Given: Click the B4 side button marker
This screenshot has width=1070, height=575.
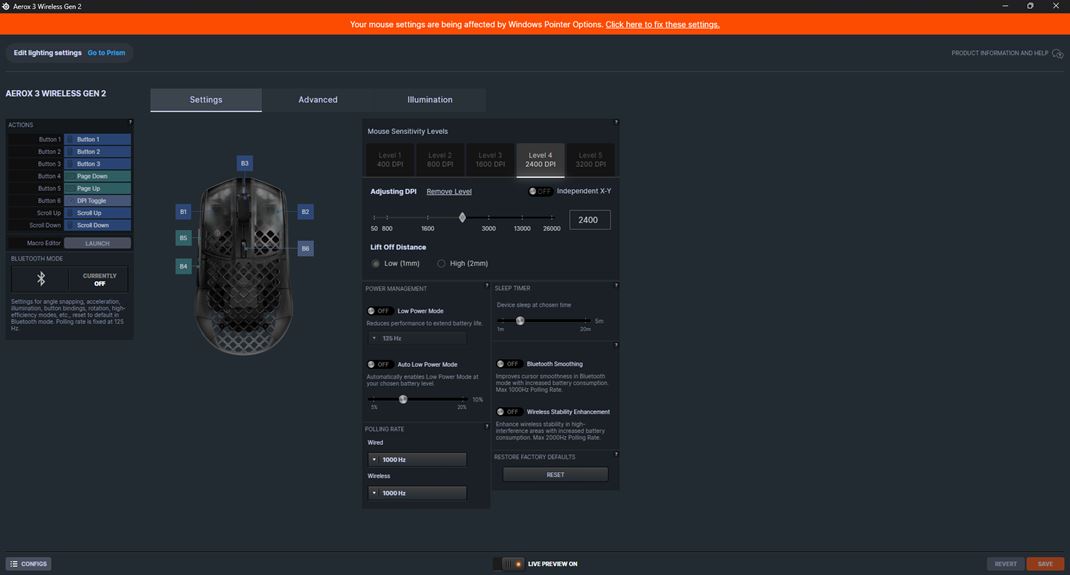Looking at the screenshot, I should [x=183, y=266].
